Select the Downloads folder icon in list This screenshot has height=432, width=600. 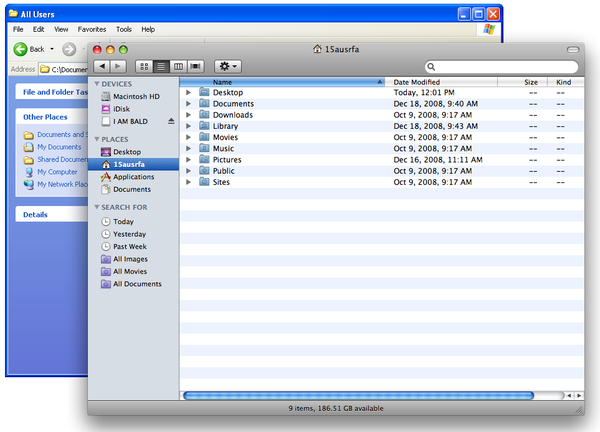click(204, 114)
